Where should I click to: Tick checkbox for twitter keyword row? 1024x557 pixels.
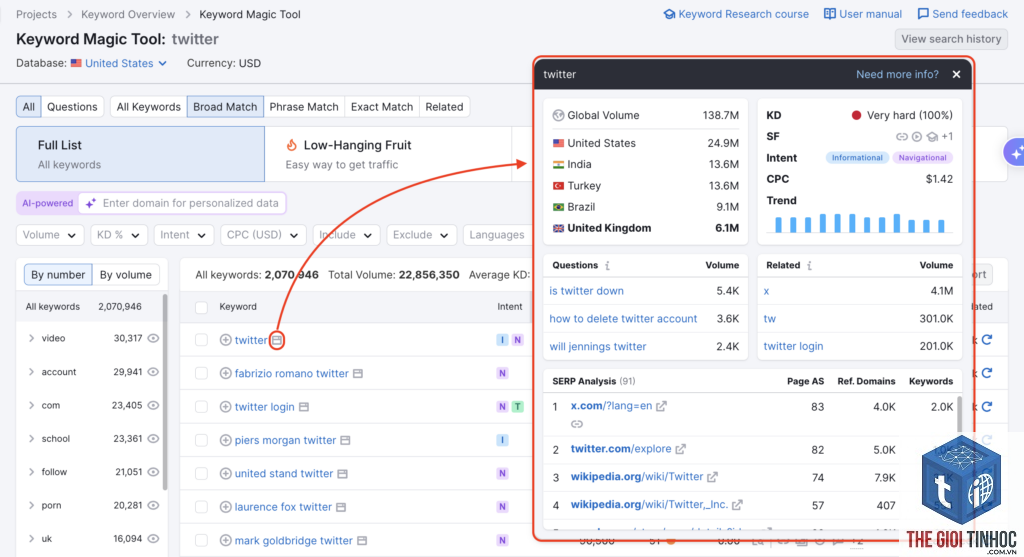click(201, 340)
